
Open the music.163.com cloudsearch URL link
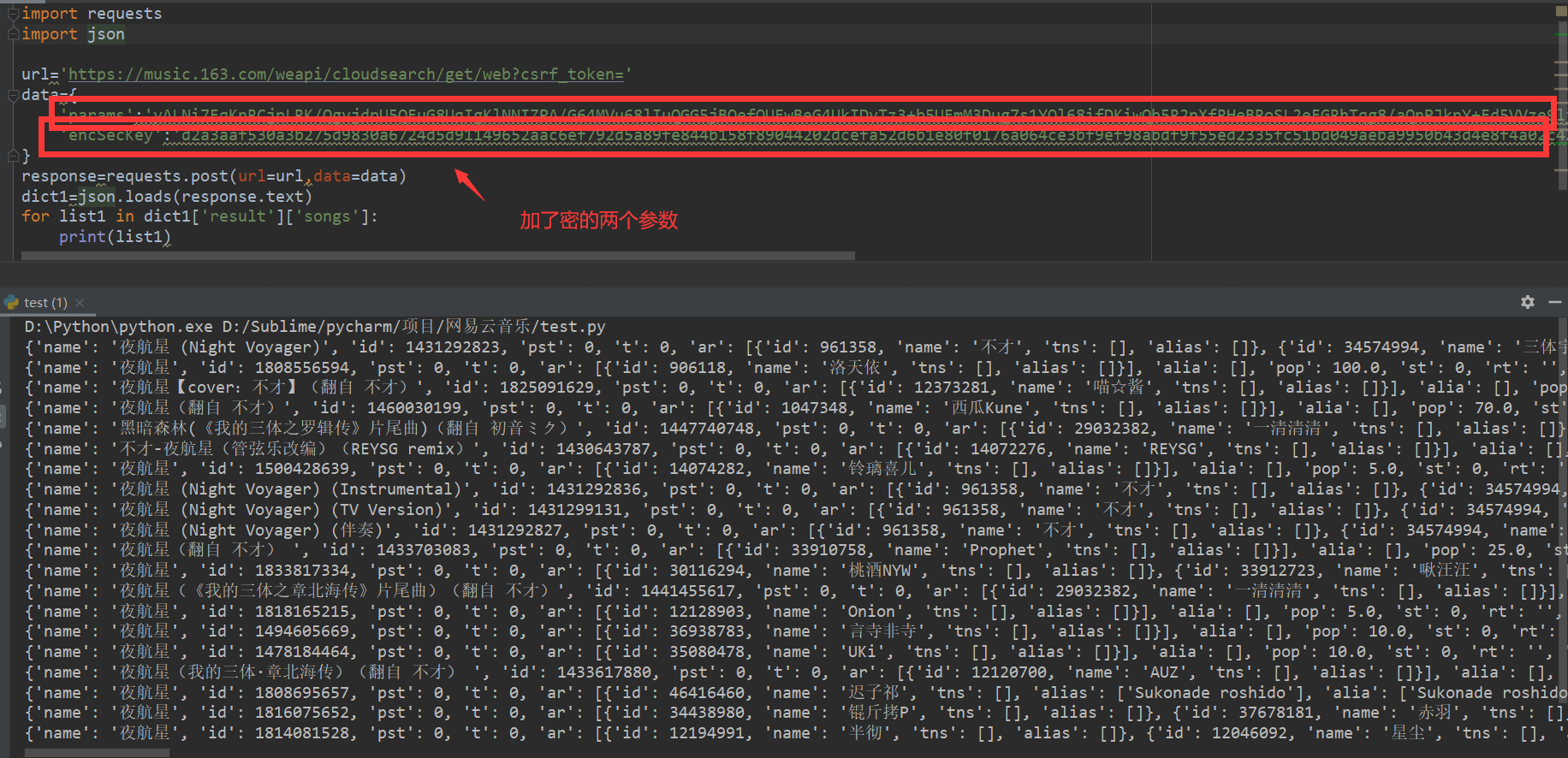click(347, 74)
